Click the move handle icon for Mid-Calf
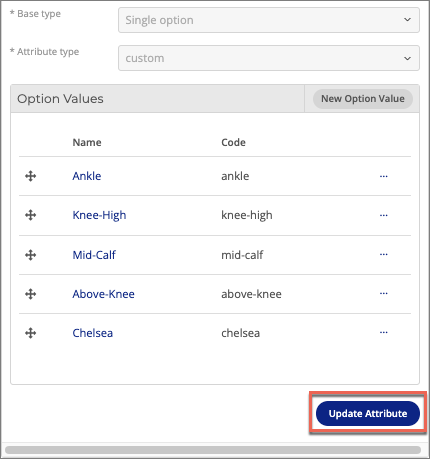The width and height of the screenshot is (430, 459). pyautogui.click(x=31, y=255)
